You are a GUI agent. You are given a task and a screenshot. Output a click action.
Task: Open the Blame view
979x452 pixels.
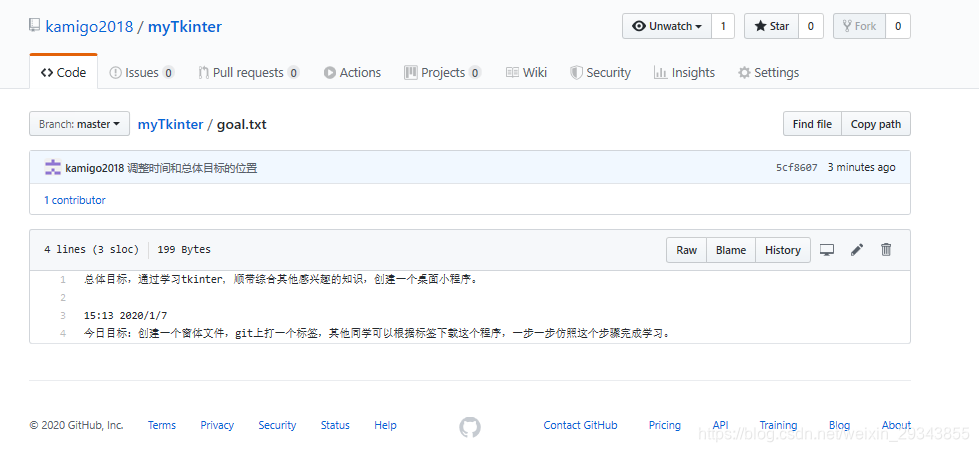coord(731,250)
